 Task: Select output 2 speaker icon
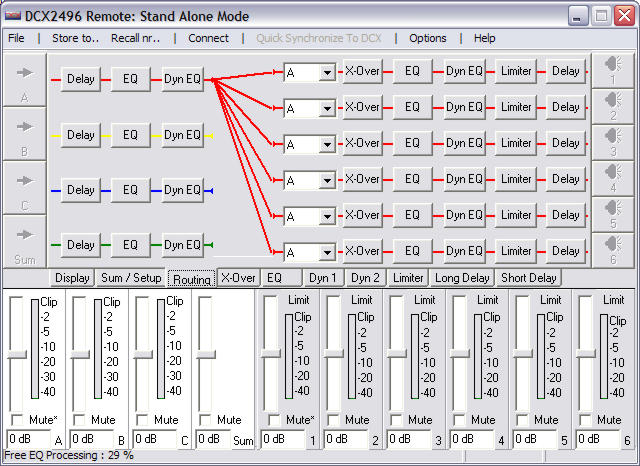coord(613,107)
